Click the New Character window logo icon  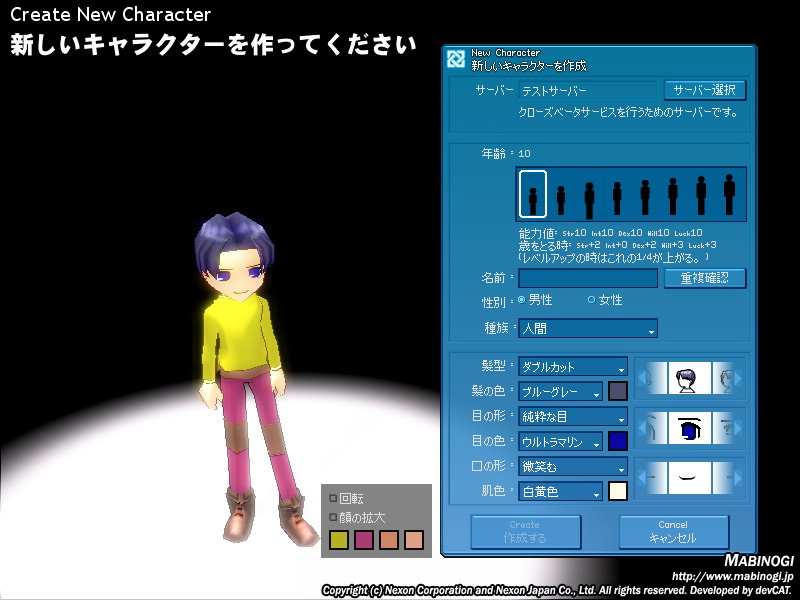456,59
